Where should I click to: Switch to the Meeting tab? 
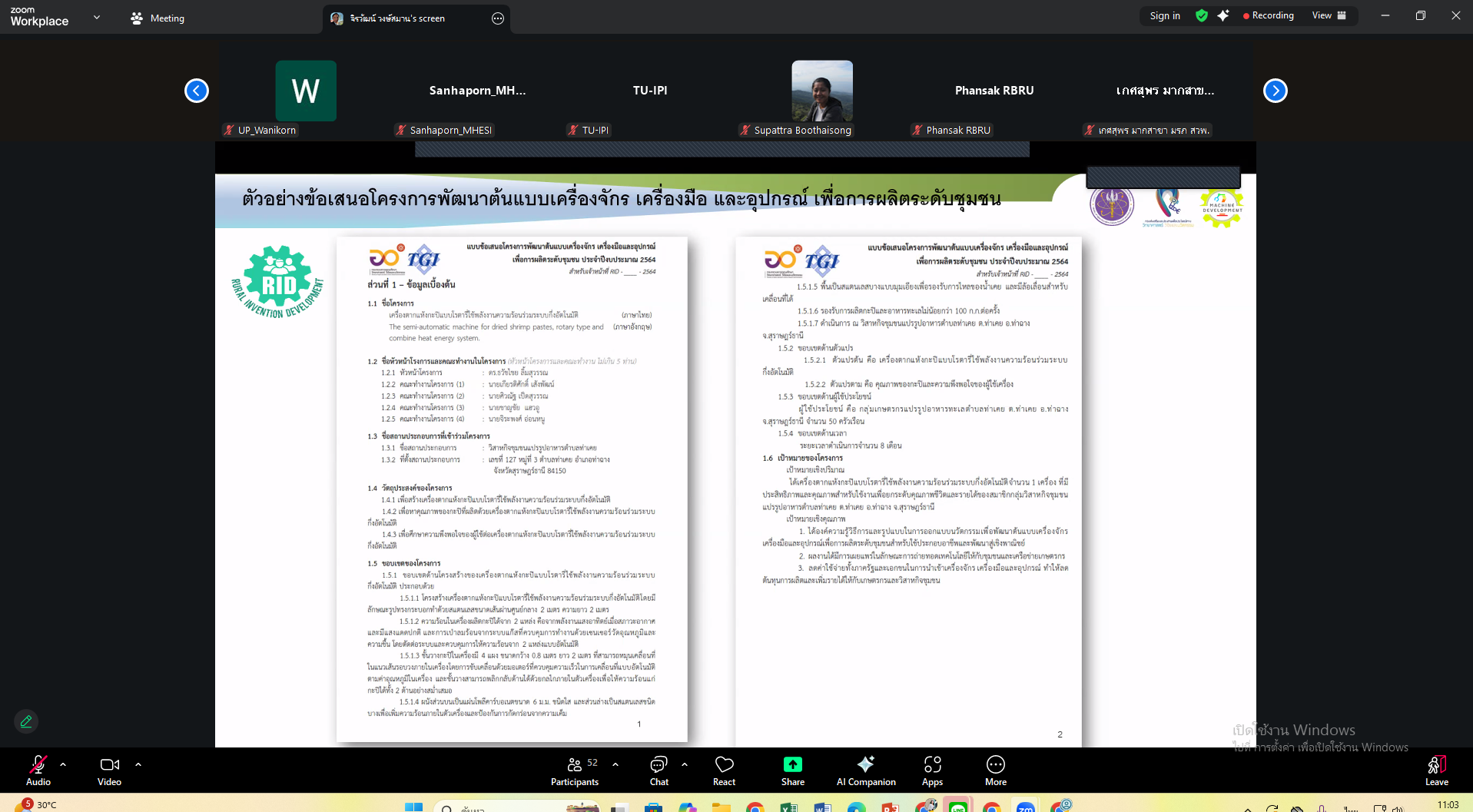[x=158, y=18]
